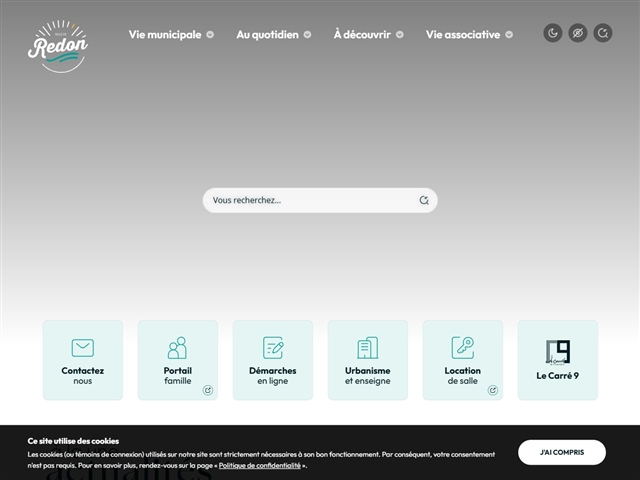Submit search with the search bar magnifier icon
This screenshot has width=640, height=480.
pyautogui.click(x=424, y=200)
